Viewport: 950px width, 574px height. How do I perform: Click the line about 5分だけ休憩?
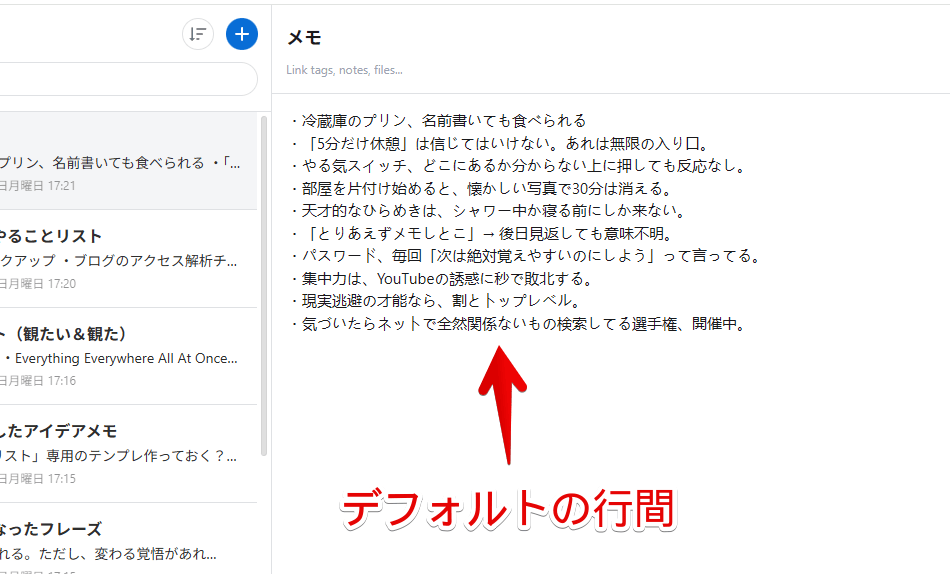500,144
